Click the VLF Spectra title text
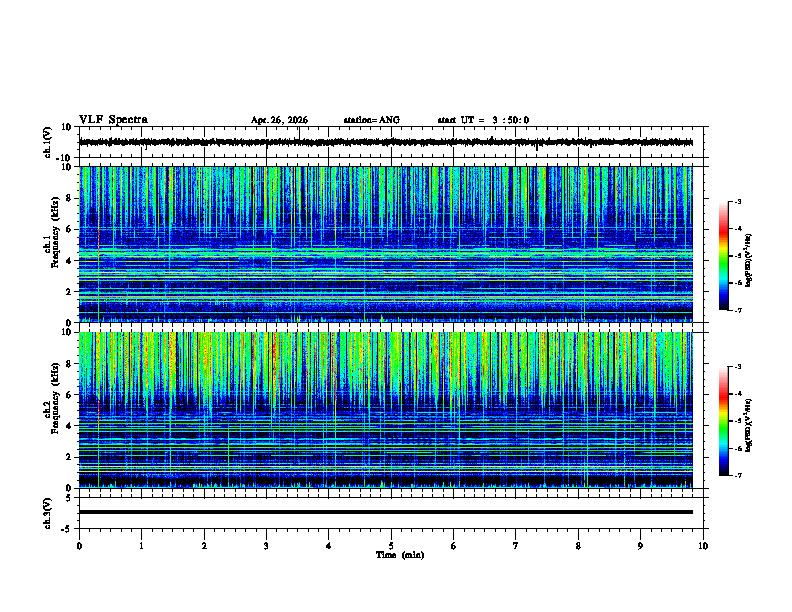The width and height of the screenshot is (792, 612). coord(113,120)
